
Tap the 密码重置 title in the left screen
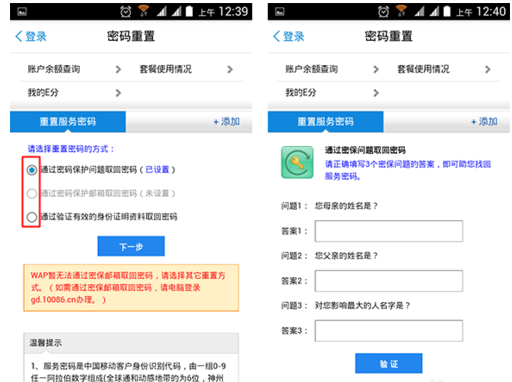point(131,36)
